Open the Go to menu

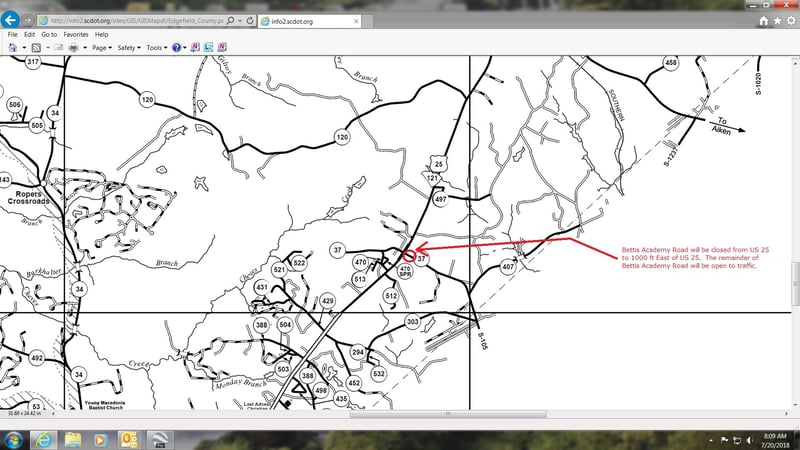tap(49, 34)
